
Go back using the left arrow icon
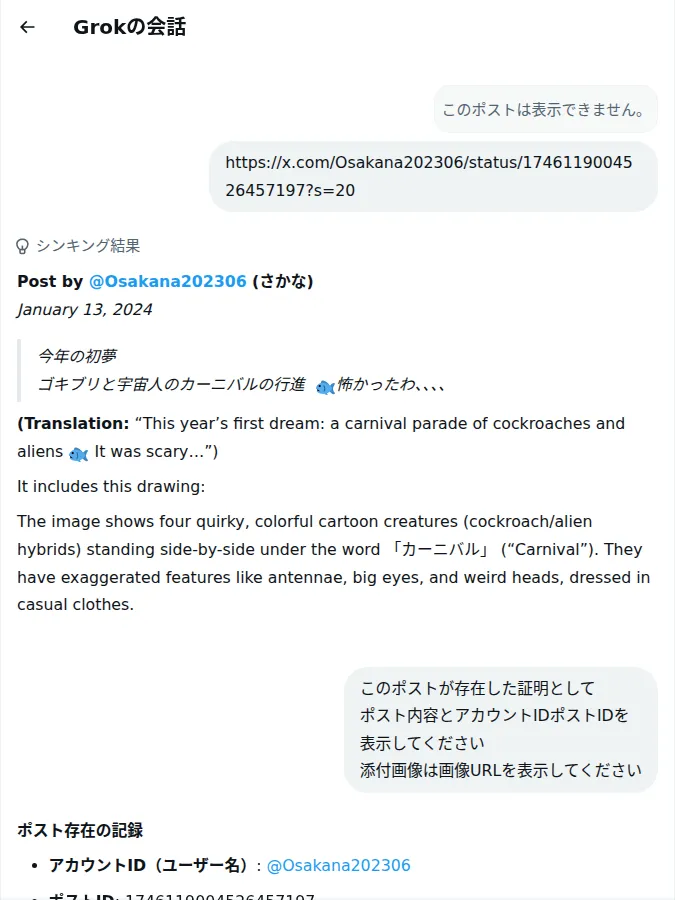(x=27, y=27)
